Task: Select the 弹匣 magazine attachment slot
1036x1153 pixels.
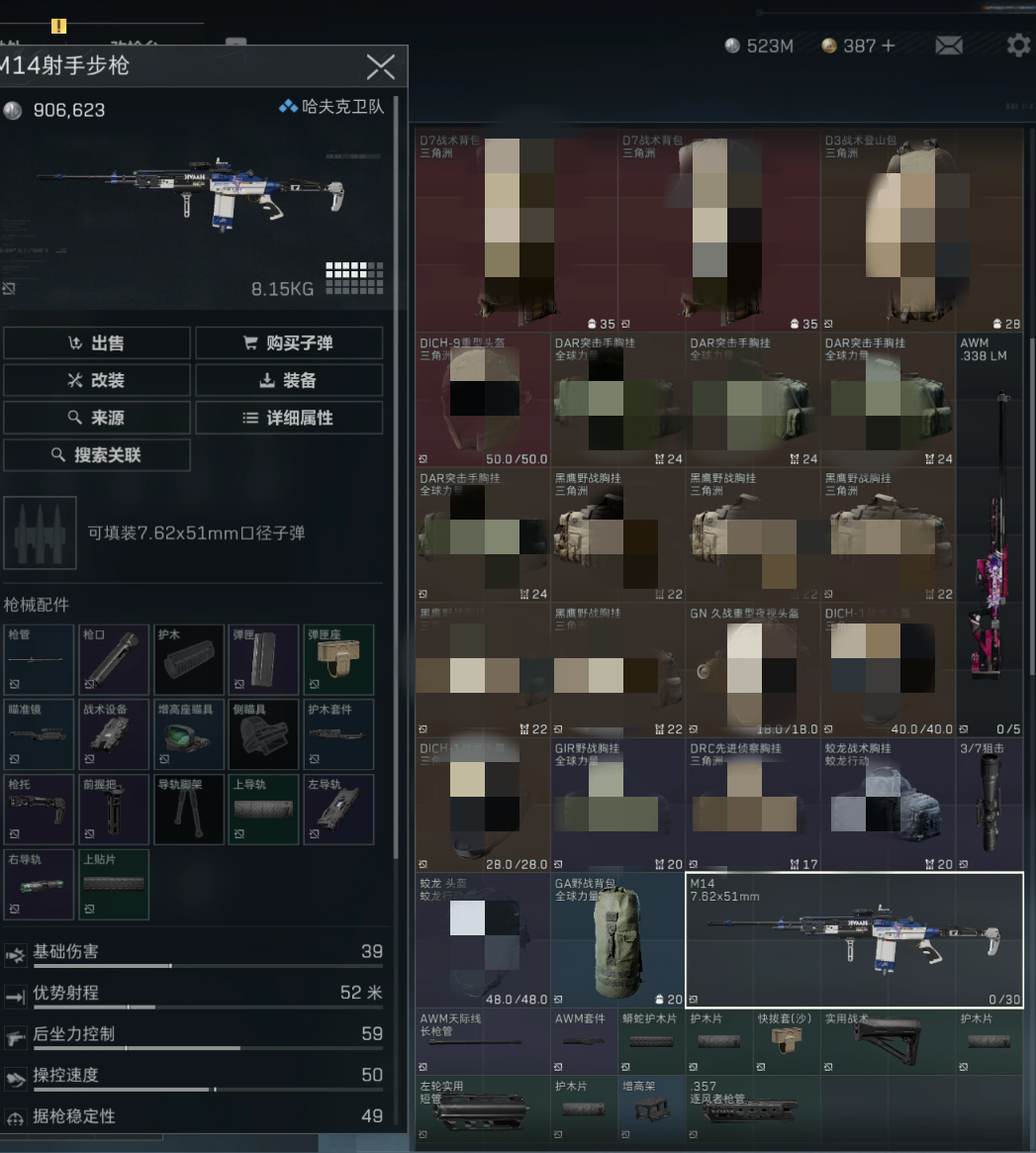Action: pyautogui.click(x=262, y=659)
